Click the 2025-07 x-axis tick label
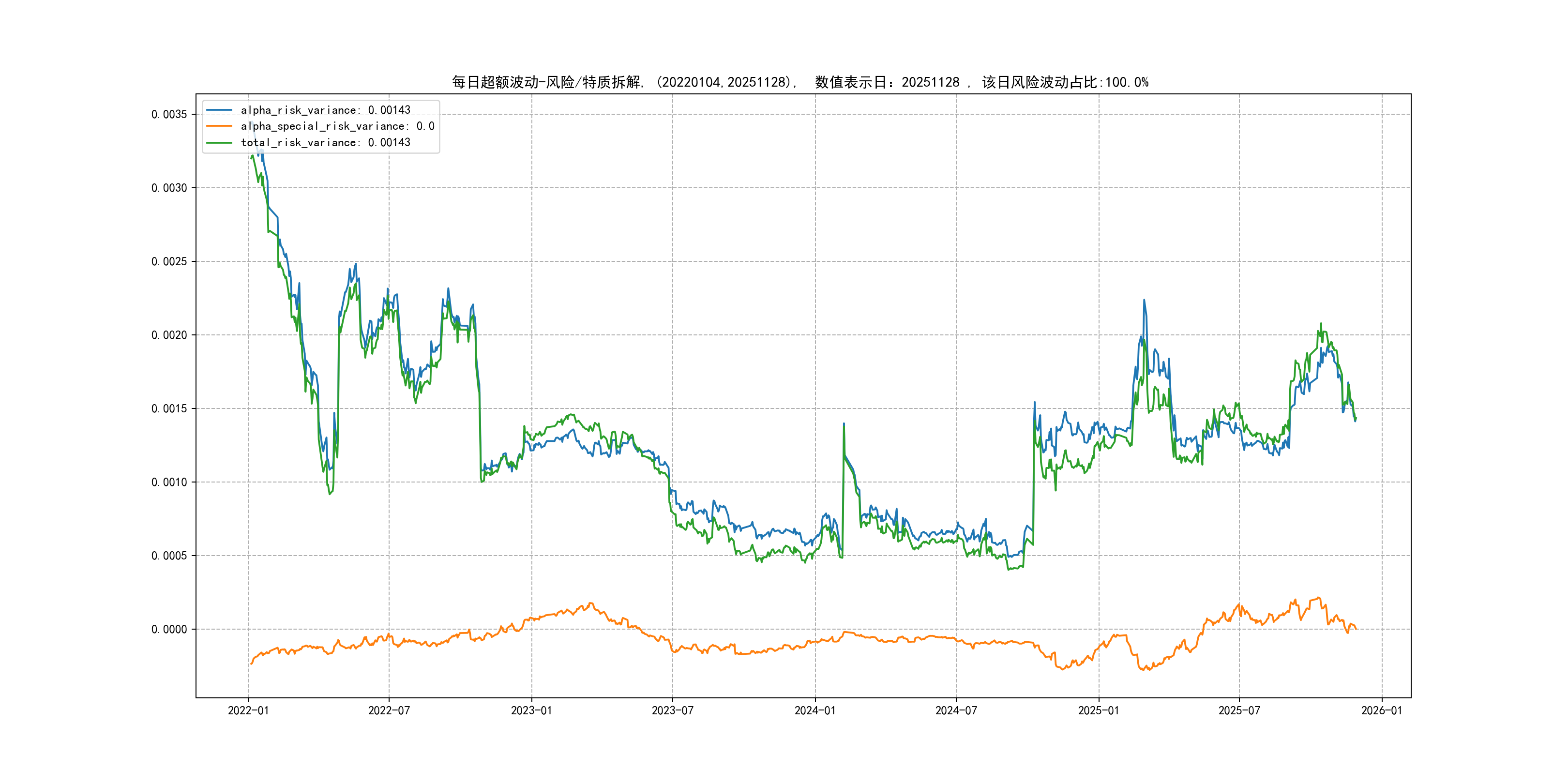1568x784 pixels. pyautogui.click(x=1239, y=710)
